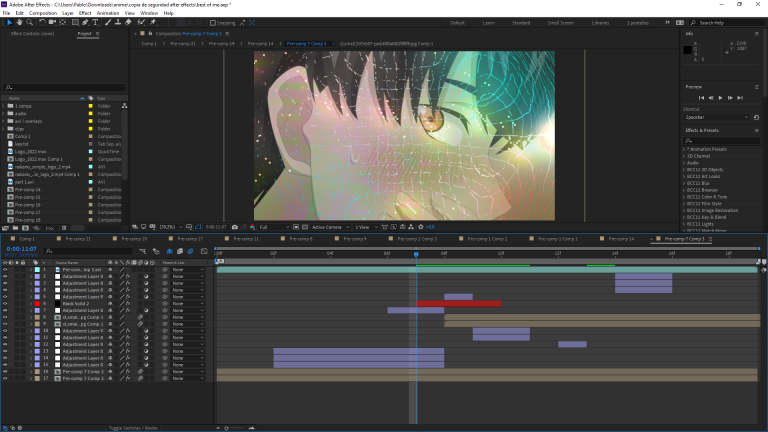Select the Horizontal Type tool
This screenshot has height=432, width=768.
pos(95,23)
